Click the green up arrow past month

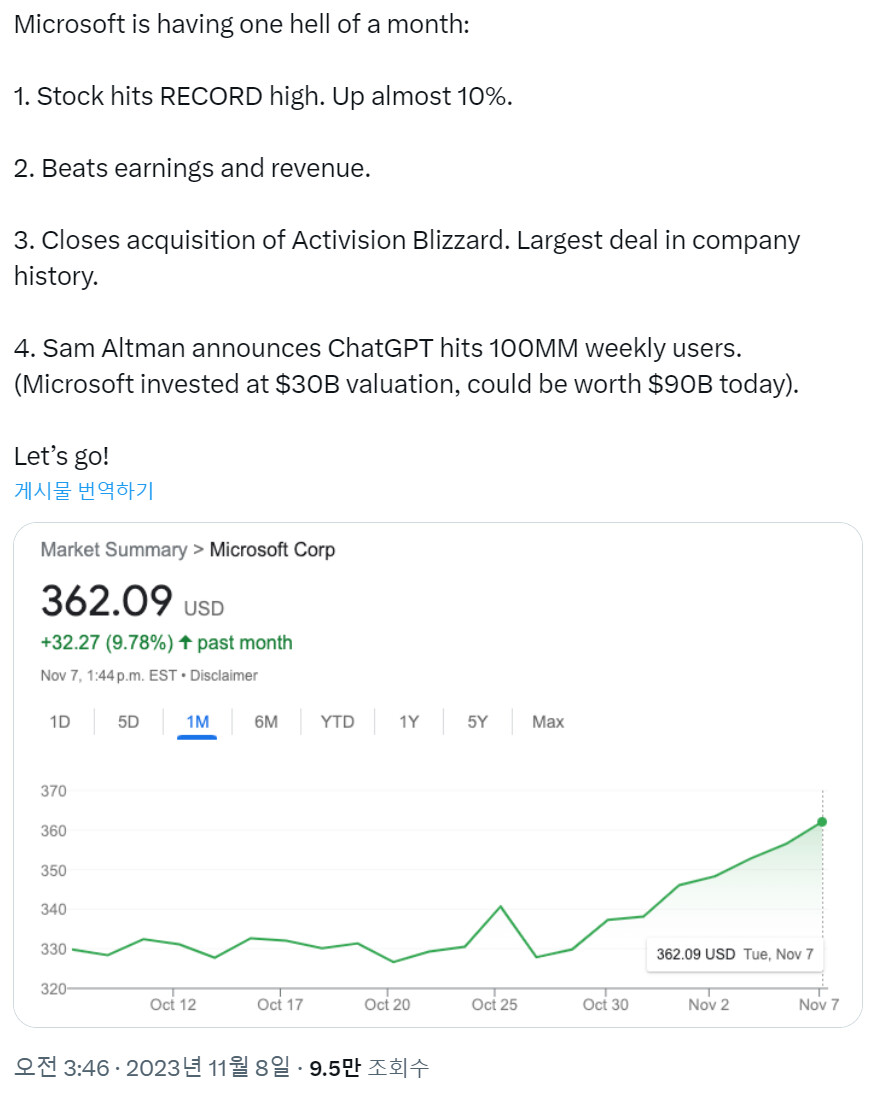[185, 642]
